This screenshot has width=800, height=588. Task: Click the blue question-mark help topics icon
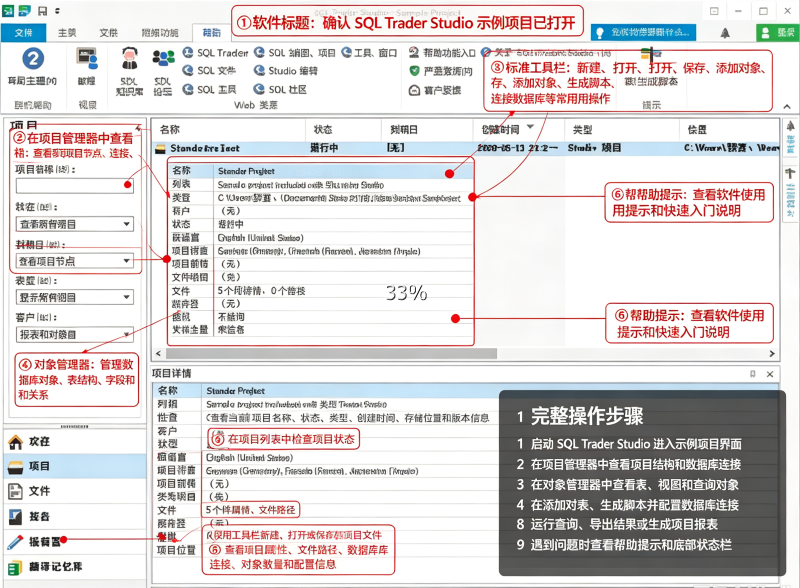click(33, 59)
